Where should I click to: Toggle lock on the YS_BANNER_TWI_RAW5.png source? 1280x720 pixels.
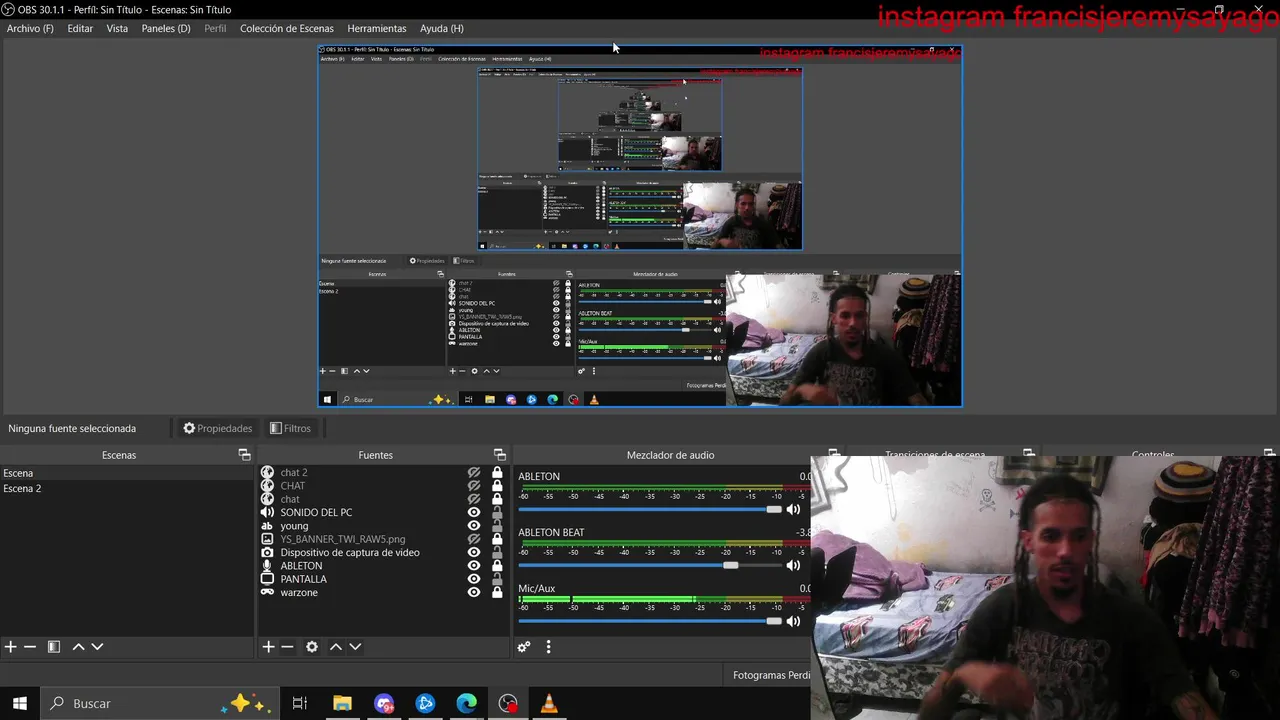[x=497, y=539]
